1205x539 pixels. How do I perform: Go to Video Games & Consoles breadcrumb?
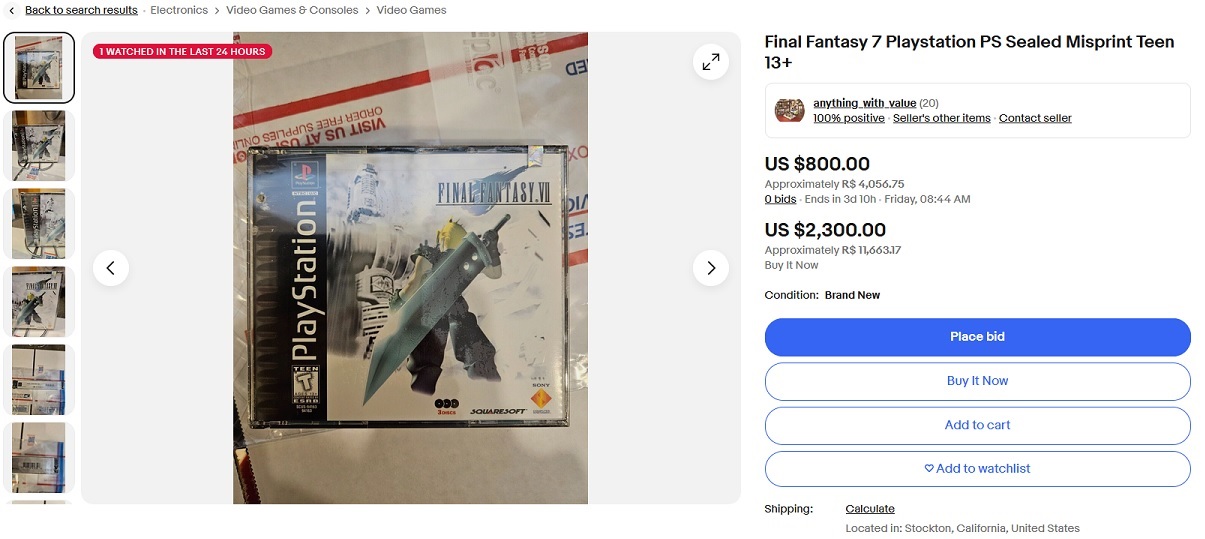(x=292, y=10)
